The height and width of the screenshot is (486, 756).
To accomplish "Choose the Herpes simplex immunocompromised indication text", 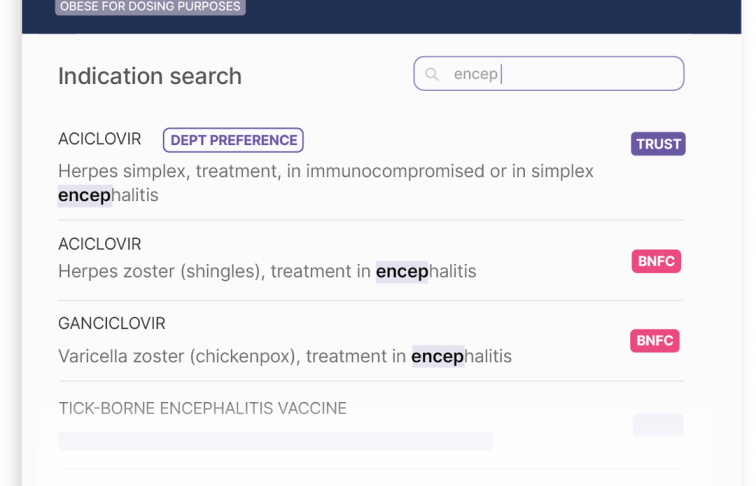I will click(x=325, y=172).
